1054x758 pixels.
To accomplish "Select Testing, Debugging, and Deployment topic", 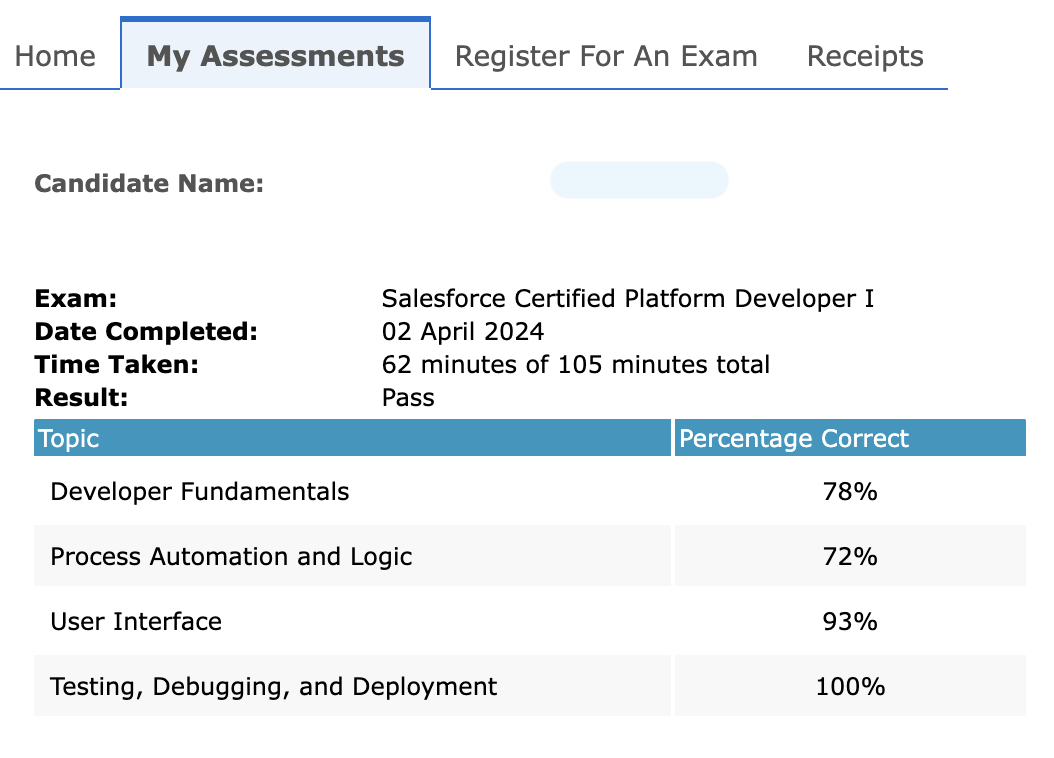I will tap(274, 687).
